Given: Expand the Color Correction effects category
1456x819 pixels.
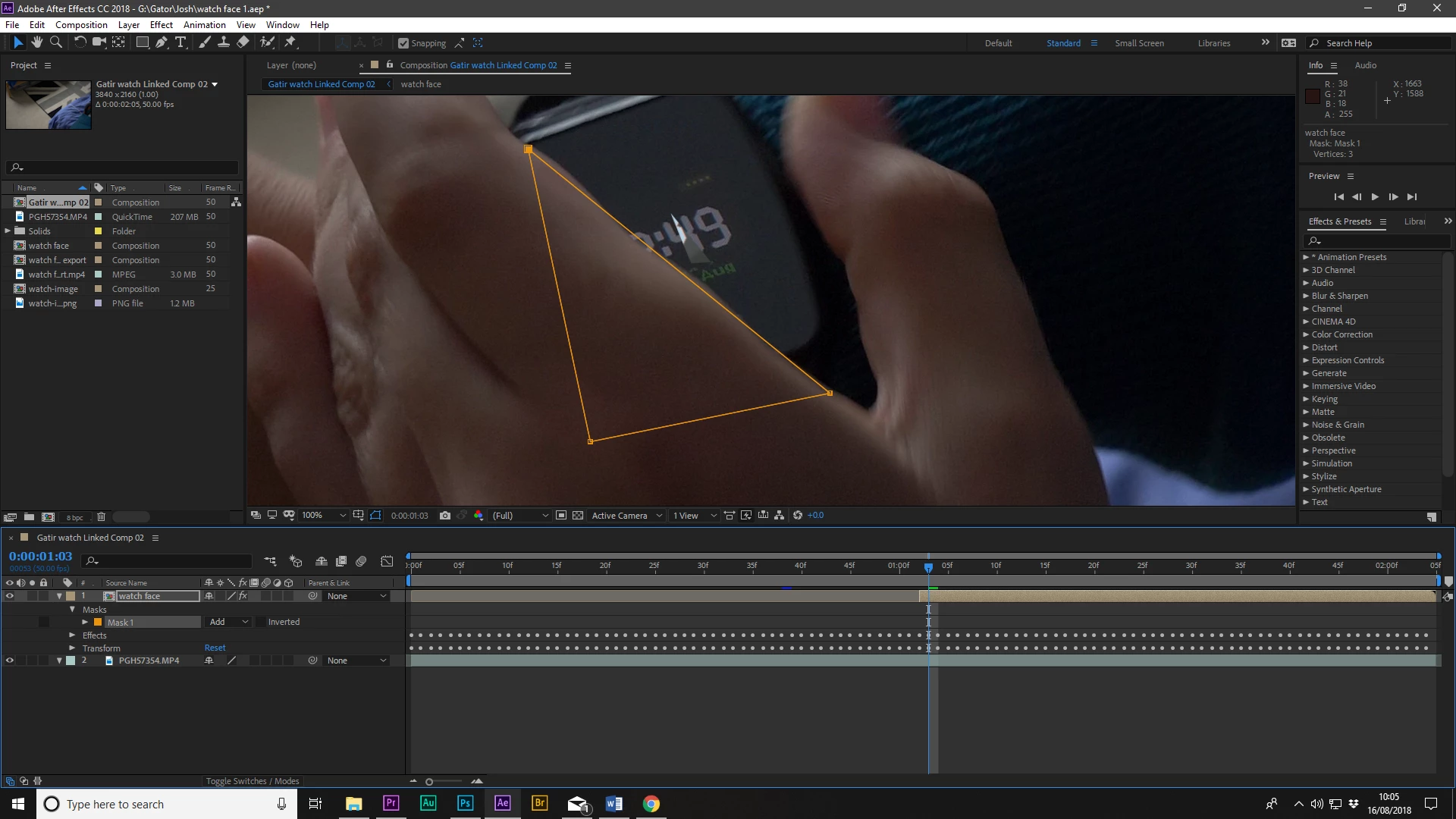Looking at the screenshot, I should point(1306,334).
